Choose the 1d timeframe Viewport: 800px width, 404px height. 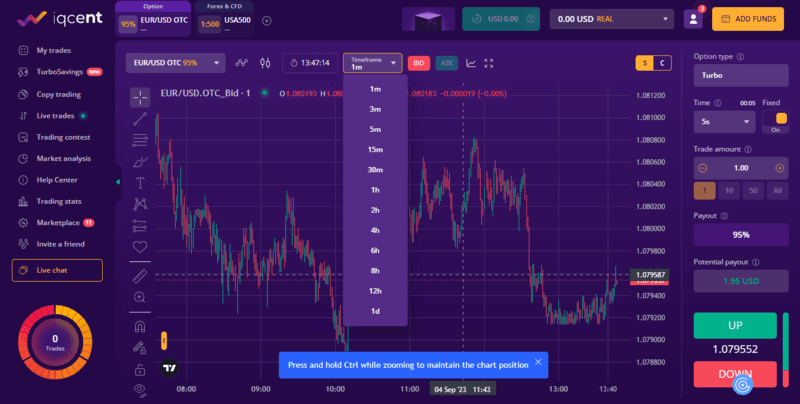pos(375,311)
